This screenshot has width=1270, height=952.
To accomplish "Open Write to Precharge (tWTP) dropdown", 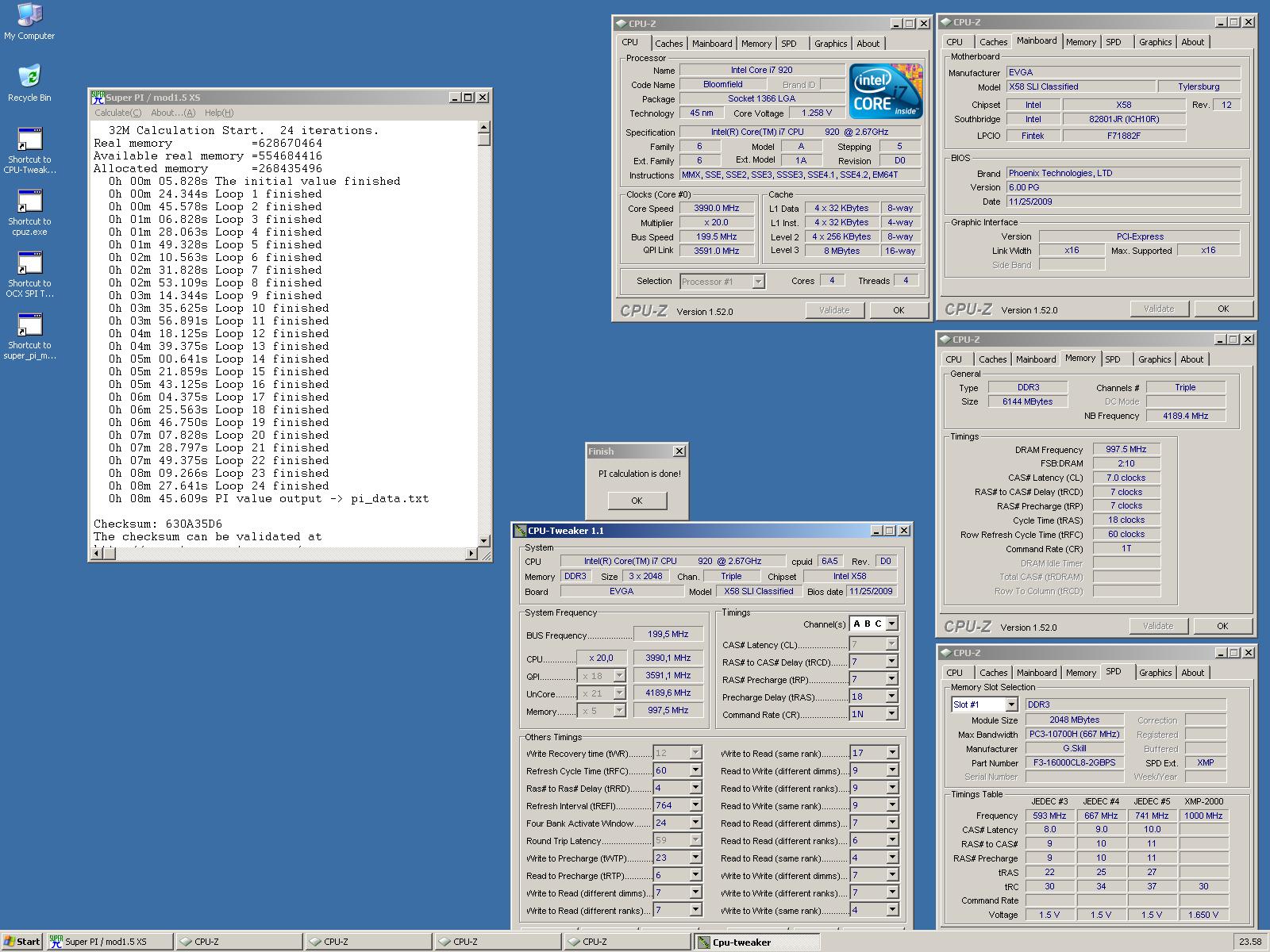I will click(695, 858).
